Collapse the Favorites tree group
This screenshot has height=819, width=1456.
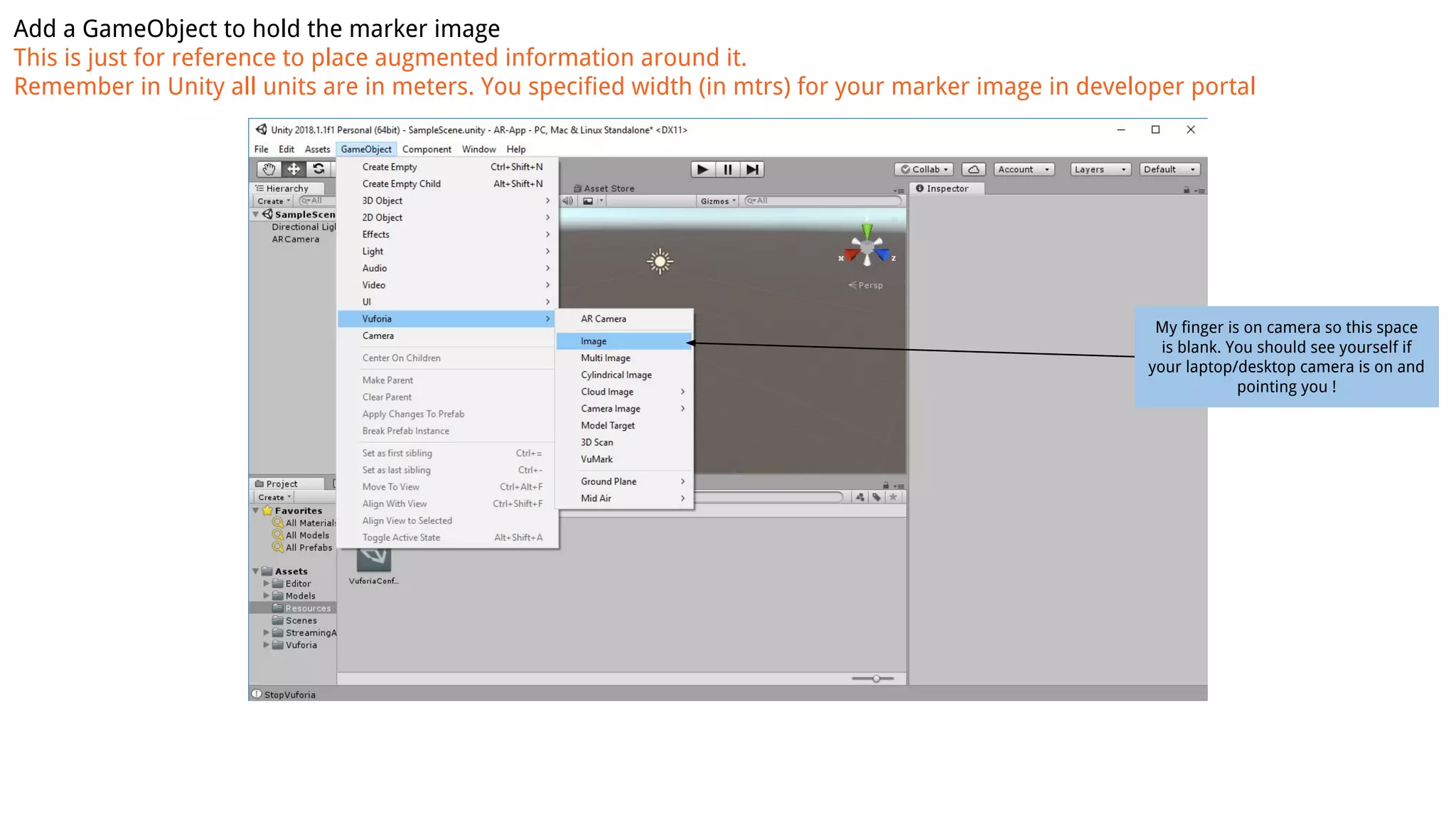click(255, 510)
